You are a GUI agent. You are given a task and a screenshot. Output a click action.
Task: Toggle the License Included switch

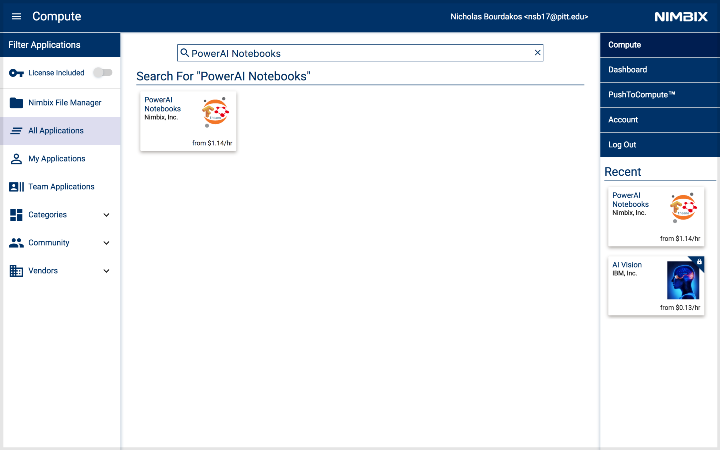102,72
